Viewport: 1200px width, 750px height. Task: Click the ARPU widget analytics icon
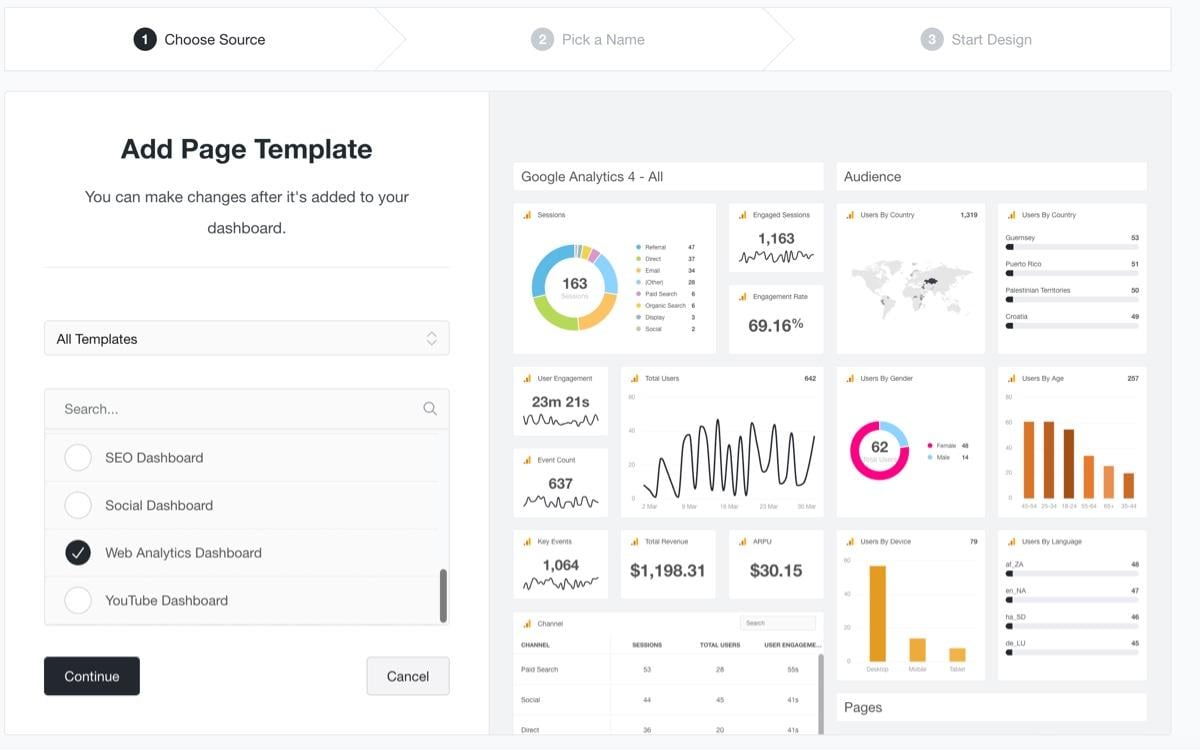click(x=743, y=542)
